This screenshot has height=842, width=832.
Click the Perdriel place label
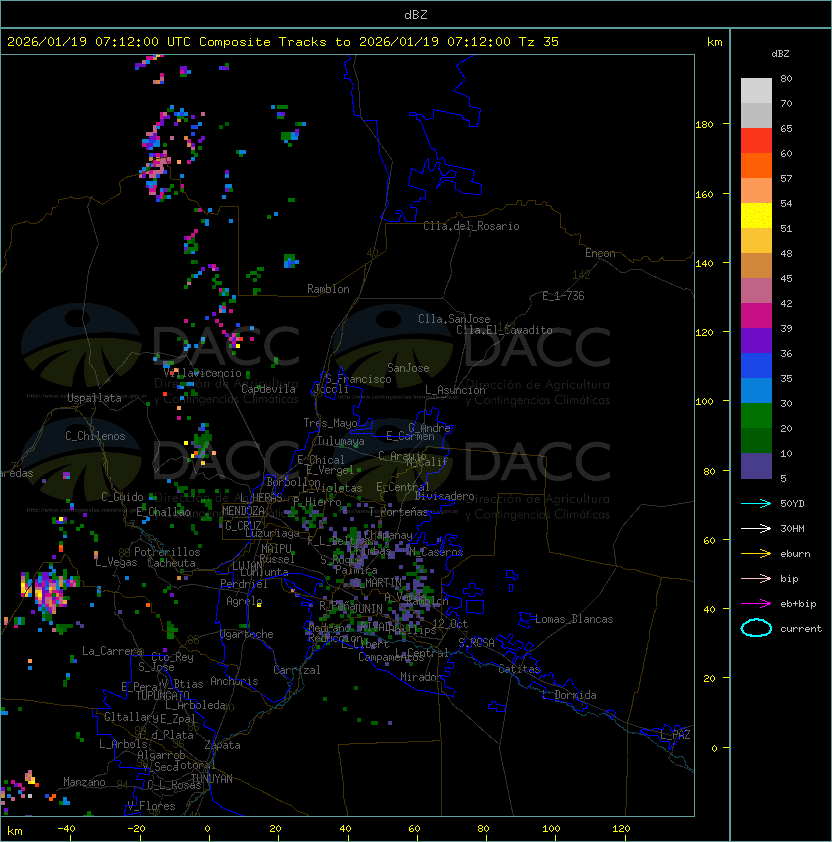[244, 584]
